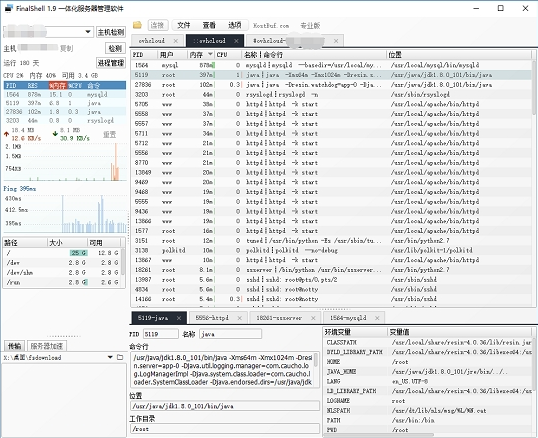Sort process table by 用户 header

click(172, 55)
